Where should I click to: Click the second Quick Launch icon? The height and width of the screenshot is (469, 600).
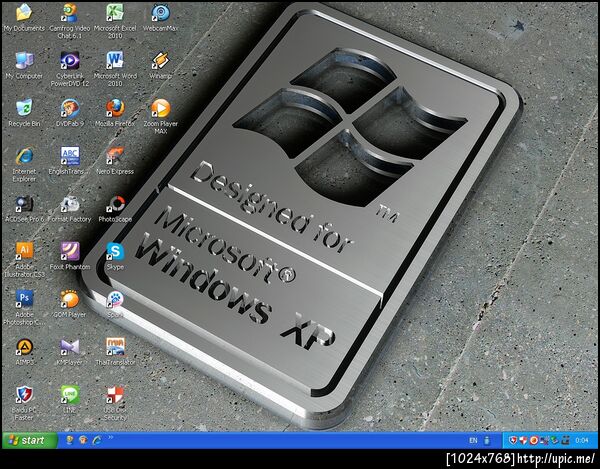(83, 440)
